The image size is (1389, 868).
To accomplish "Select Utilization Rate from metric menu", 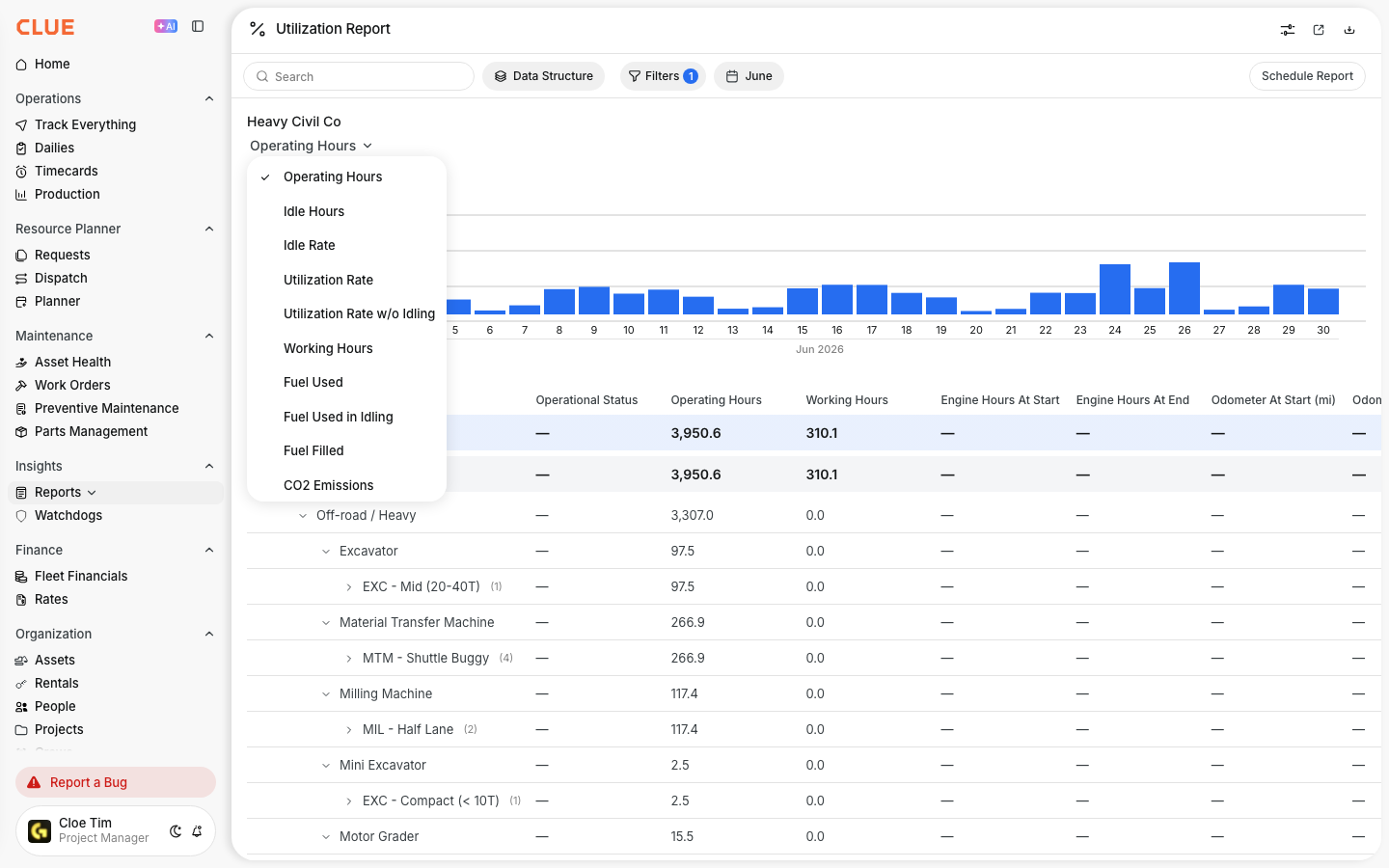I will pyautogui.click(x=328, y=280).
